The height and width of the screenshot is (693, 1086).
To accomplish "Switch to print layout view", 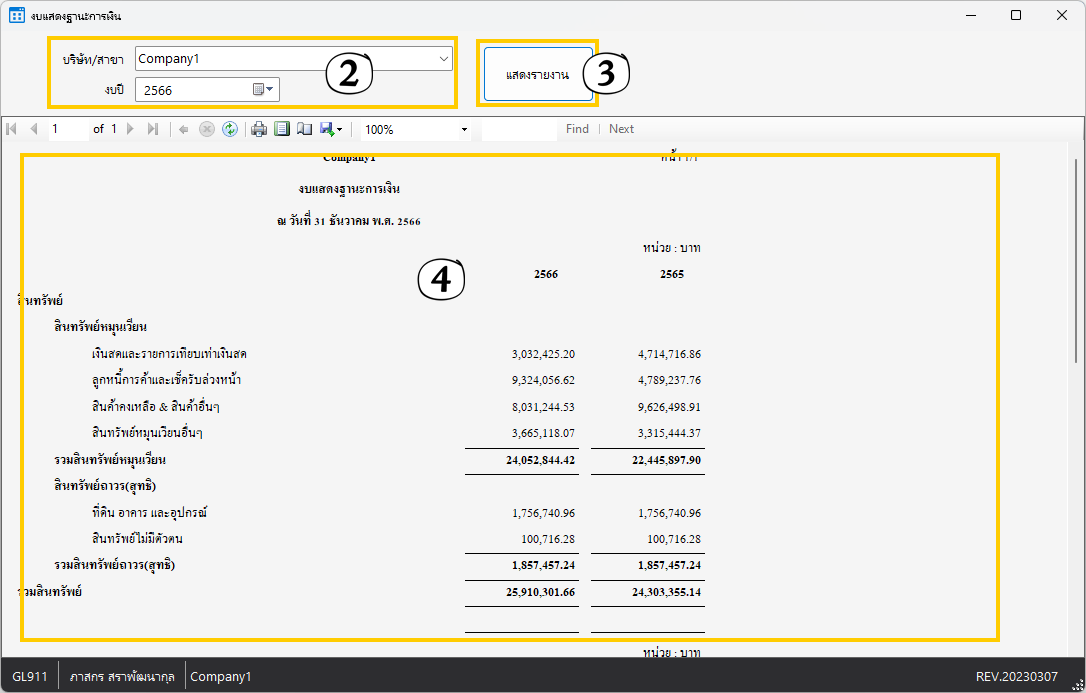I will pos(282,129).
